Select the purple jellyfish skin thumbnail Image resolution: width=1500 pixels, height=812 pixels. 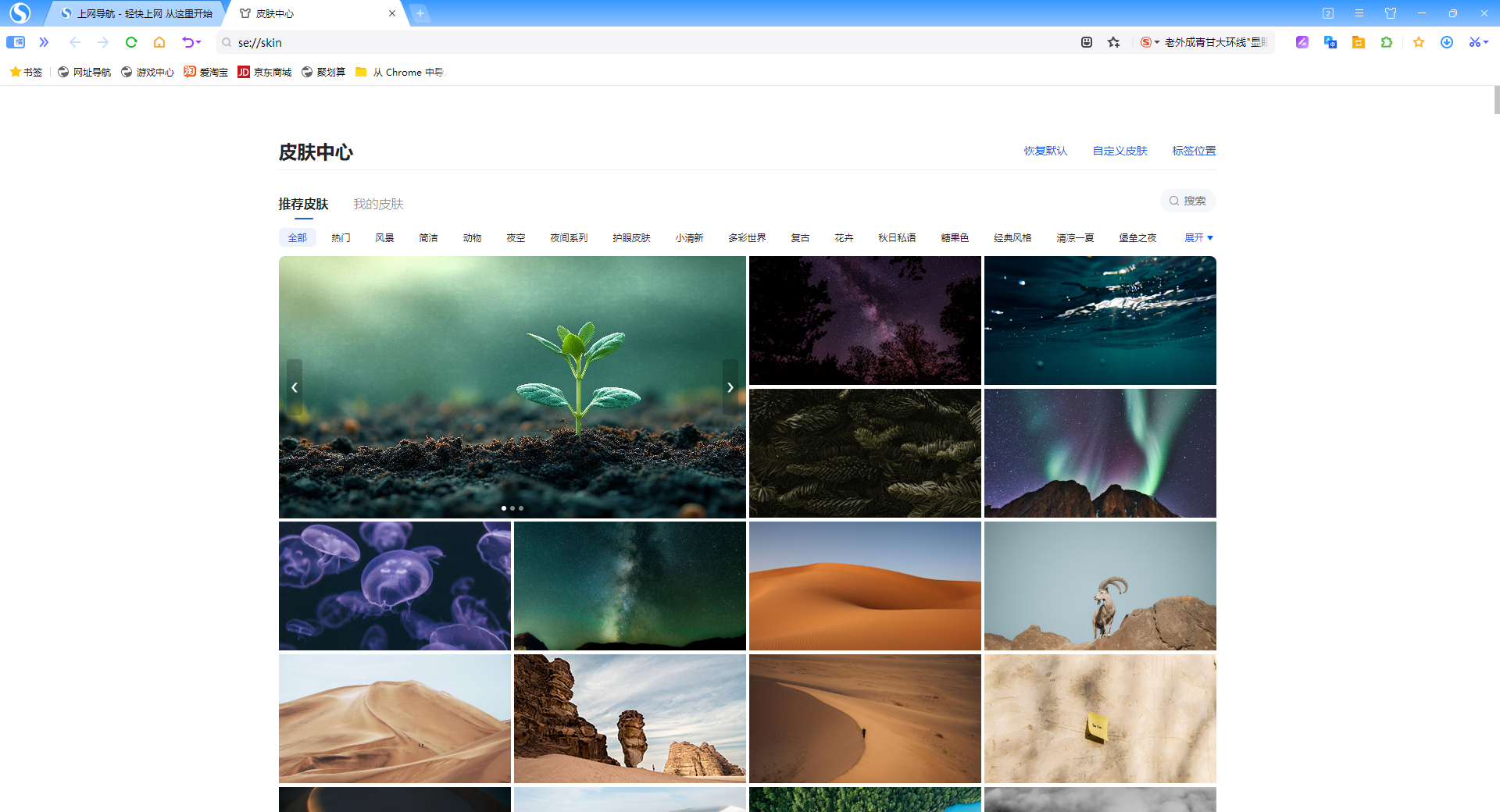pos(395,586)
